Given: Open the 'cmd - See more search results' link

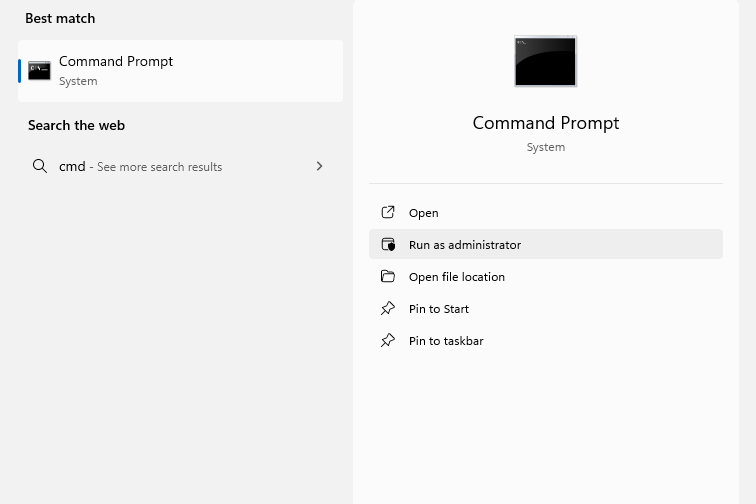Looking at the screenshot, I should (x=141, y=167).
